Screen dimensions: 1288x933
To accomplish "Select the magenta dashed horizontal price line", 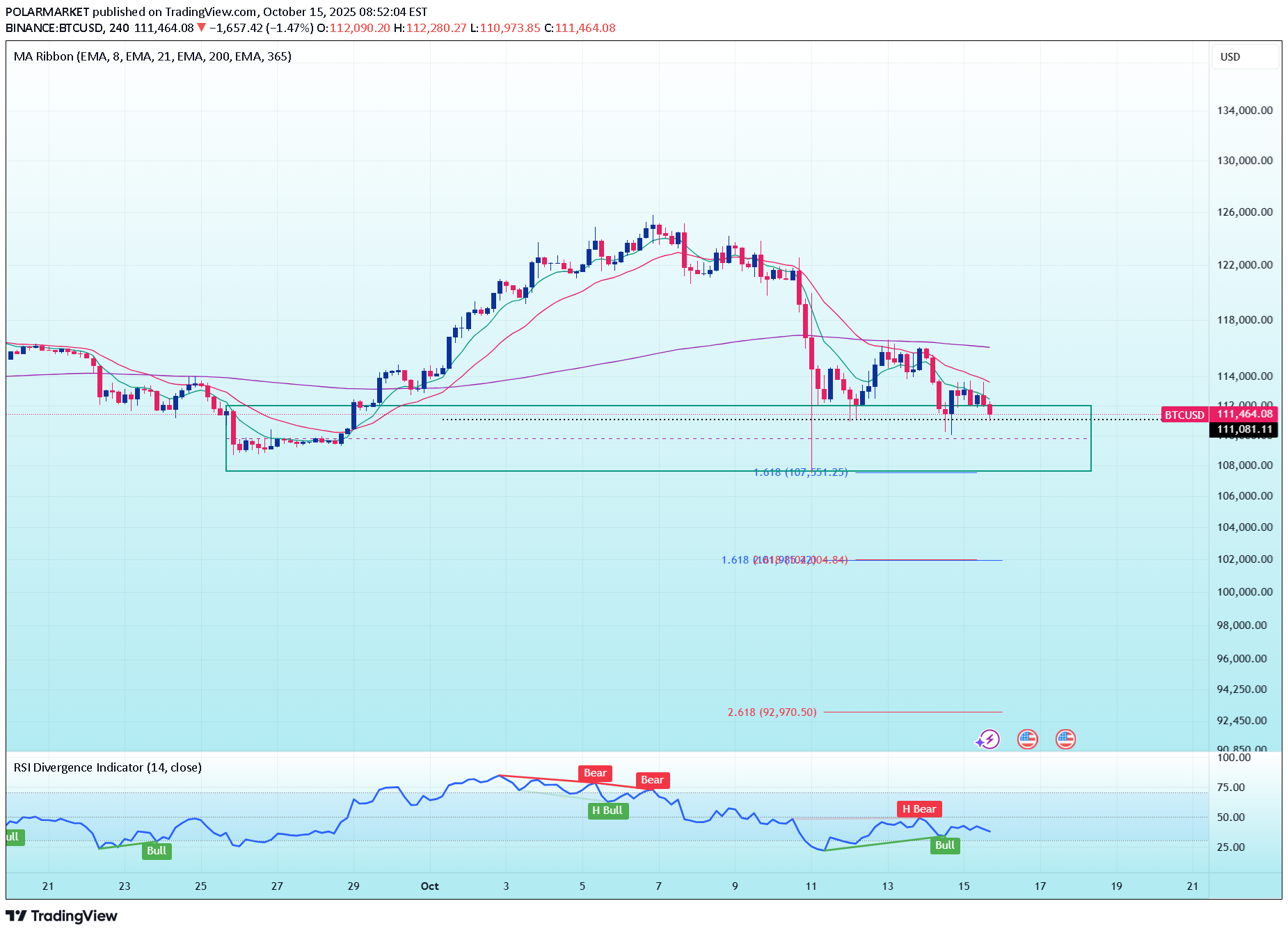I will point(696,438).
